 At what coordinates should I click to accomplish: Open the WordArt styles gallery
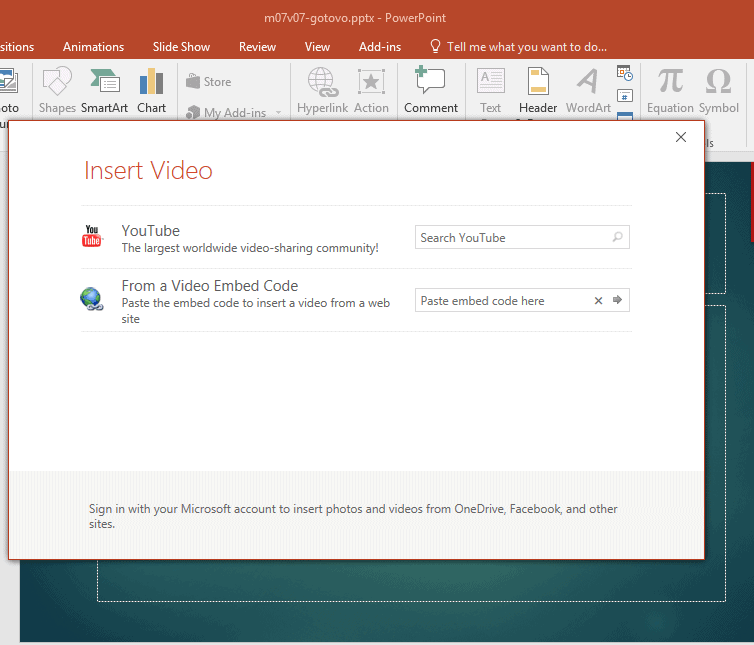588,90
